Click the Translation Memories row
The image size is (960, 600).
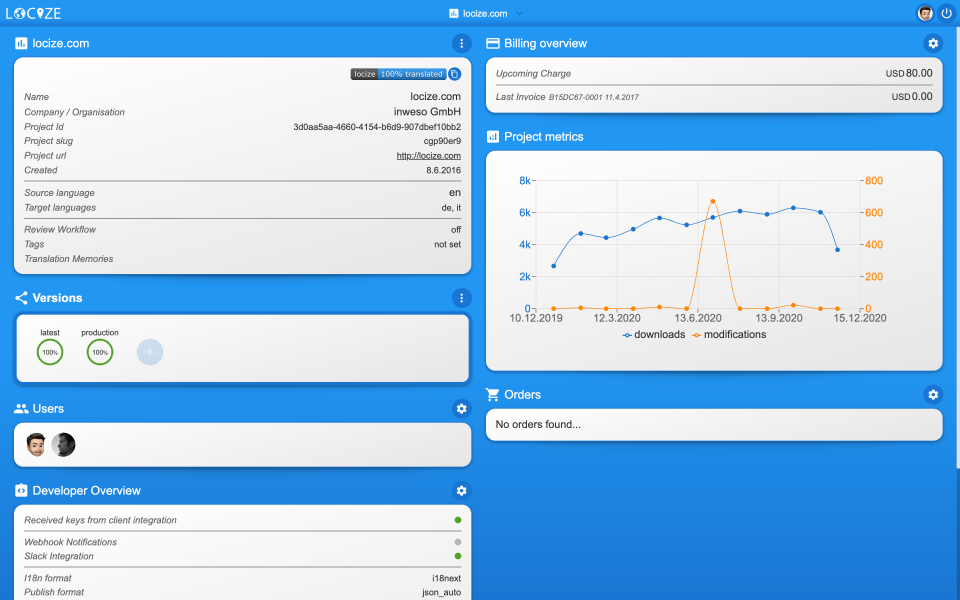(x=242, y=259)
